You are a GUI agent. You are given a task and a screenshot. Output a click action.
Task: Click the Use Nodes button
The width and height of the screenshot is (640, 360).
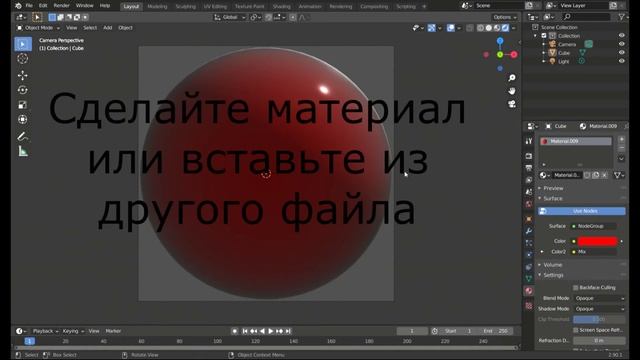582,211
